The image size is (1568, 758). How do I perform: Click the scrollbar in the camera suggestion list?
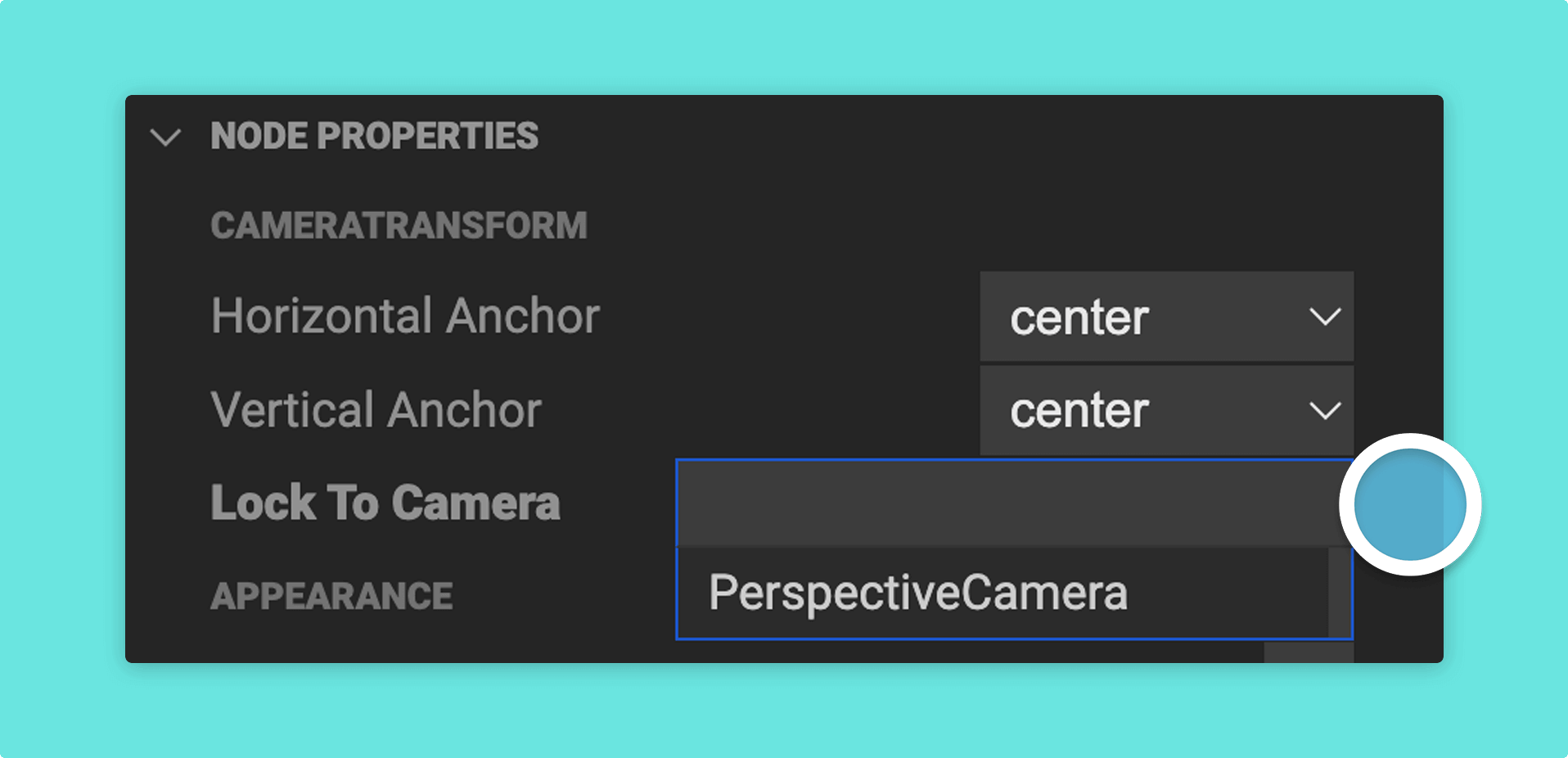tap(1339, 593)
